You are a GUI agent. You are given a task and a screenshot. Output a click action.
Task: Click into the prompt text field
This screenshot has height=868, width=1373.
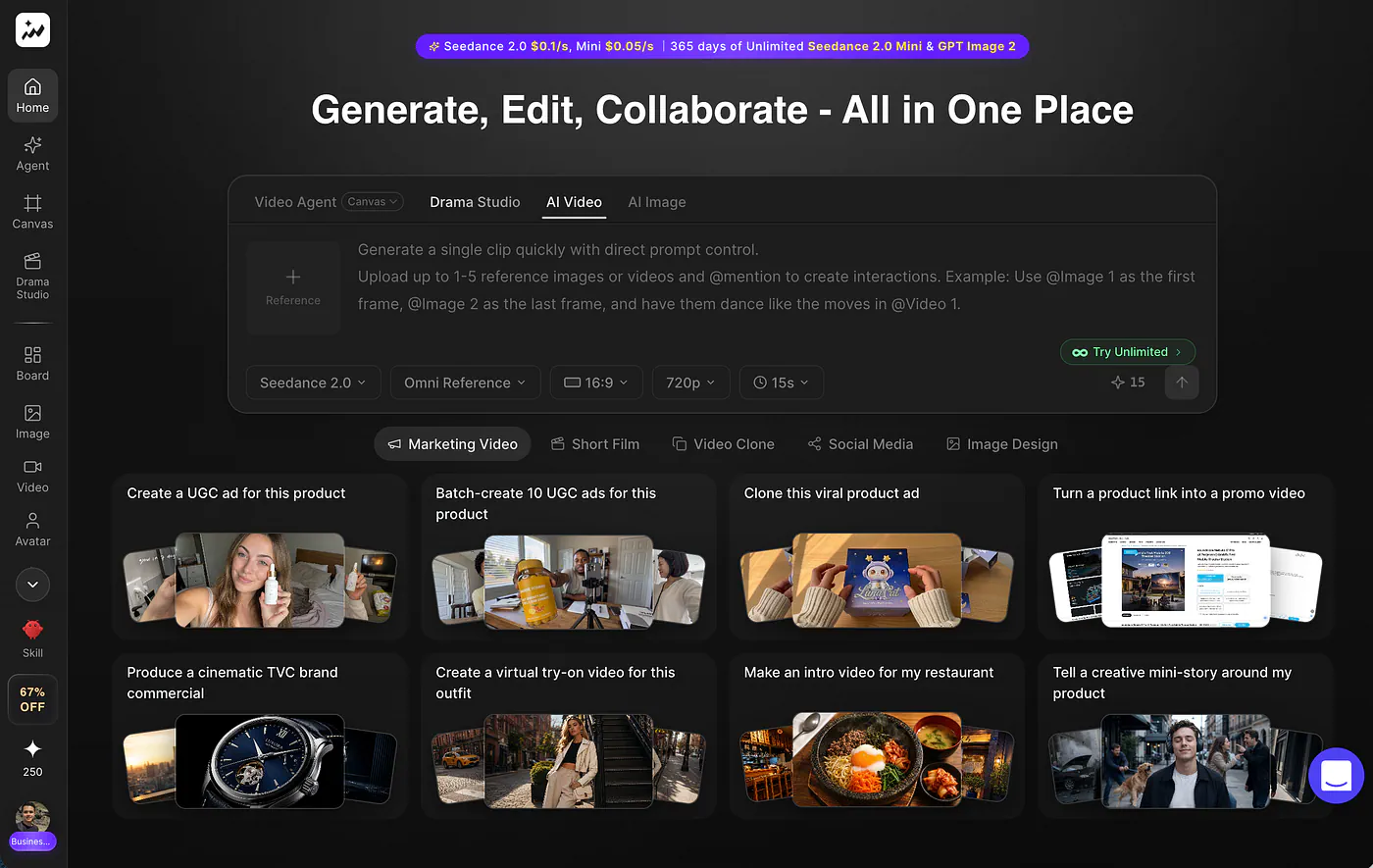point(776,277)
